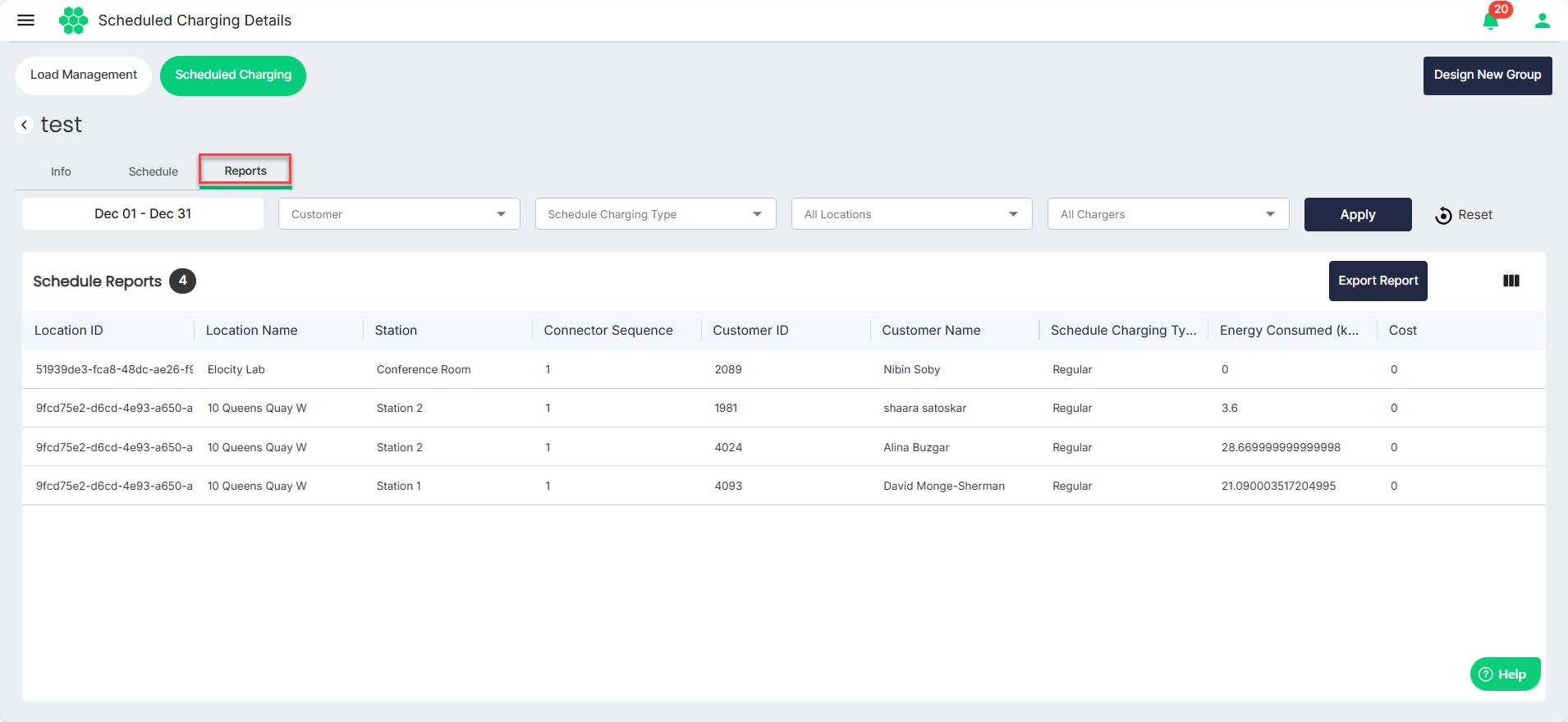Click Customer Name column header
Viewport: 1568px width, 722px height.
tap(931, 330)
